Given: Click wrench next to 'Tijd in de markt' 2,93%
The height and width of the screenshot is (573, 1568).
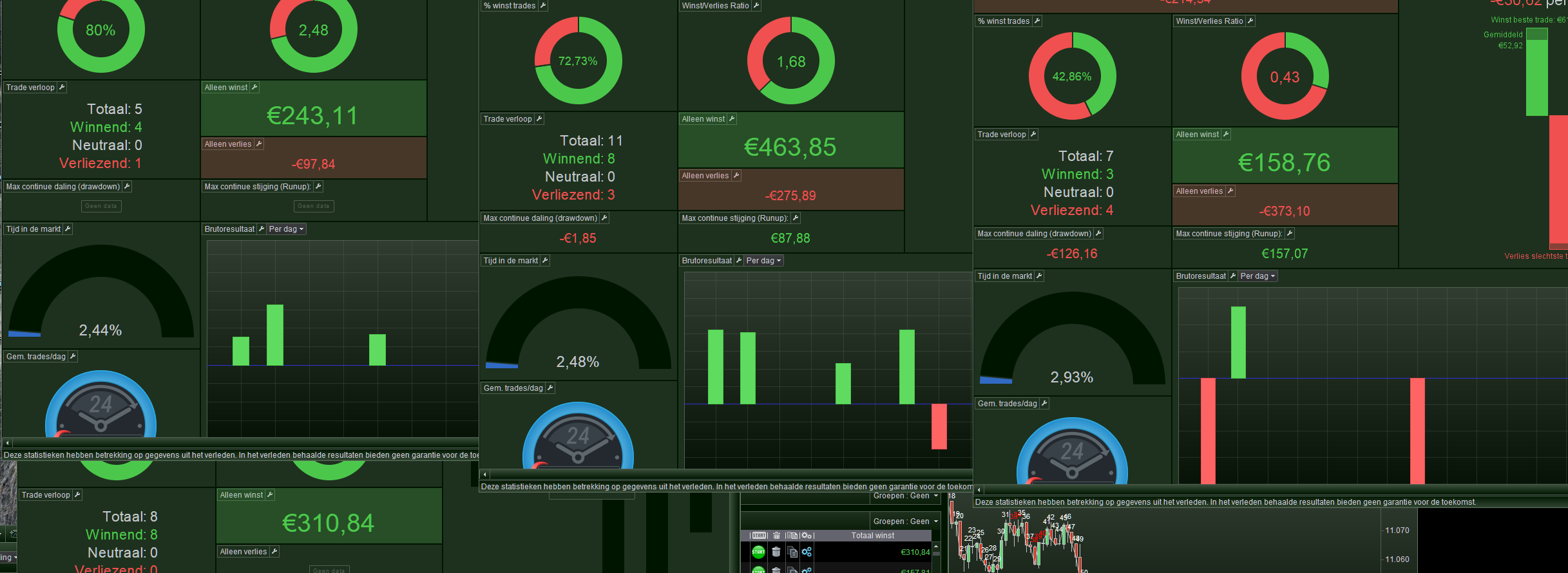Looking at the screenshot, I should tap(1039, 276).
